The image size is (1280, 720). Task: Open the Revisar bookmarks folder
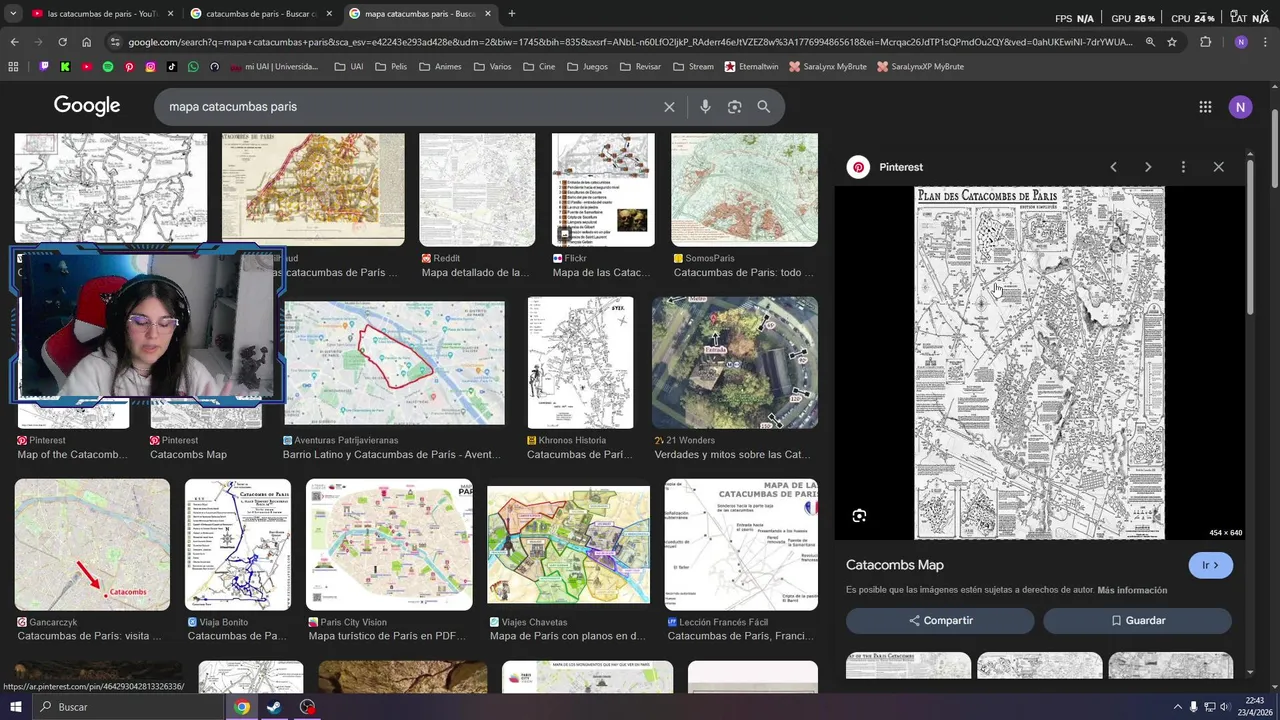click(x=640, y=67)
